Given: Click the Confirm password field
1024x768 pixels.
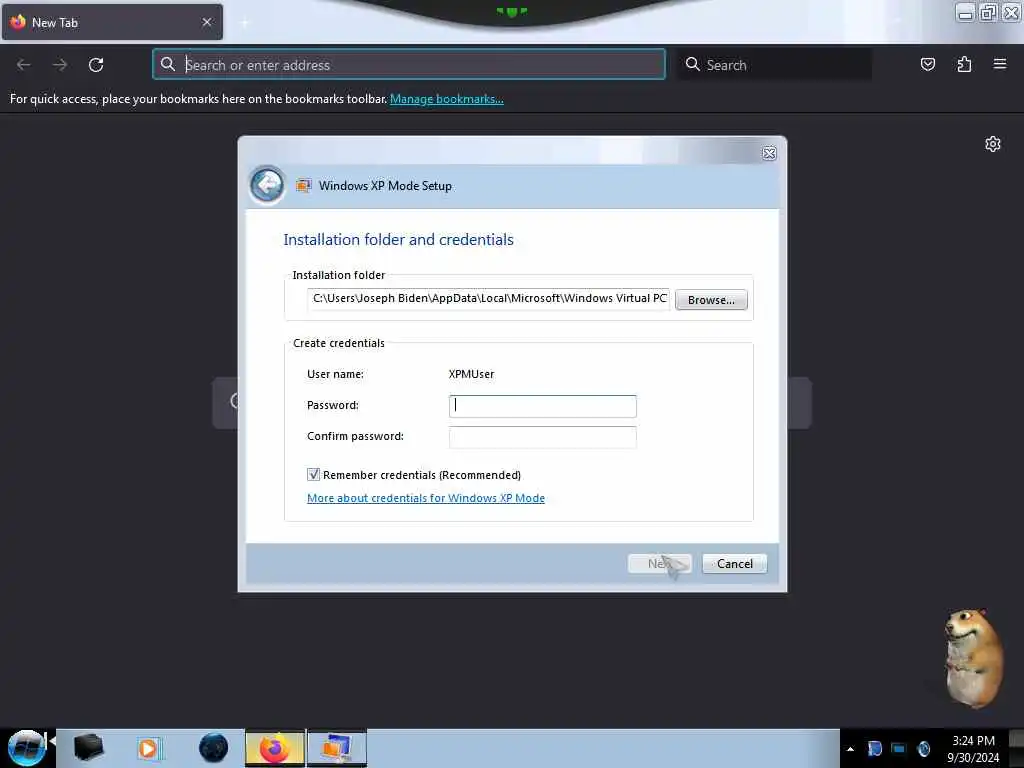Looking at the screenshot, I should (x=542, y=437).
